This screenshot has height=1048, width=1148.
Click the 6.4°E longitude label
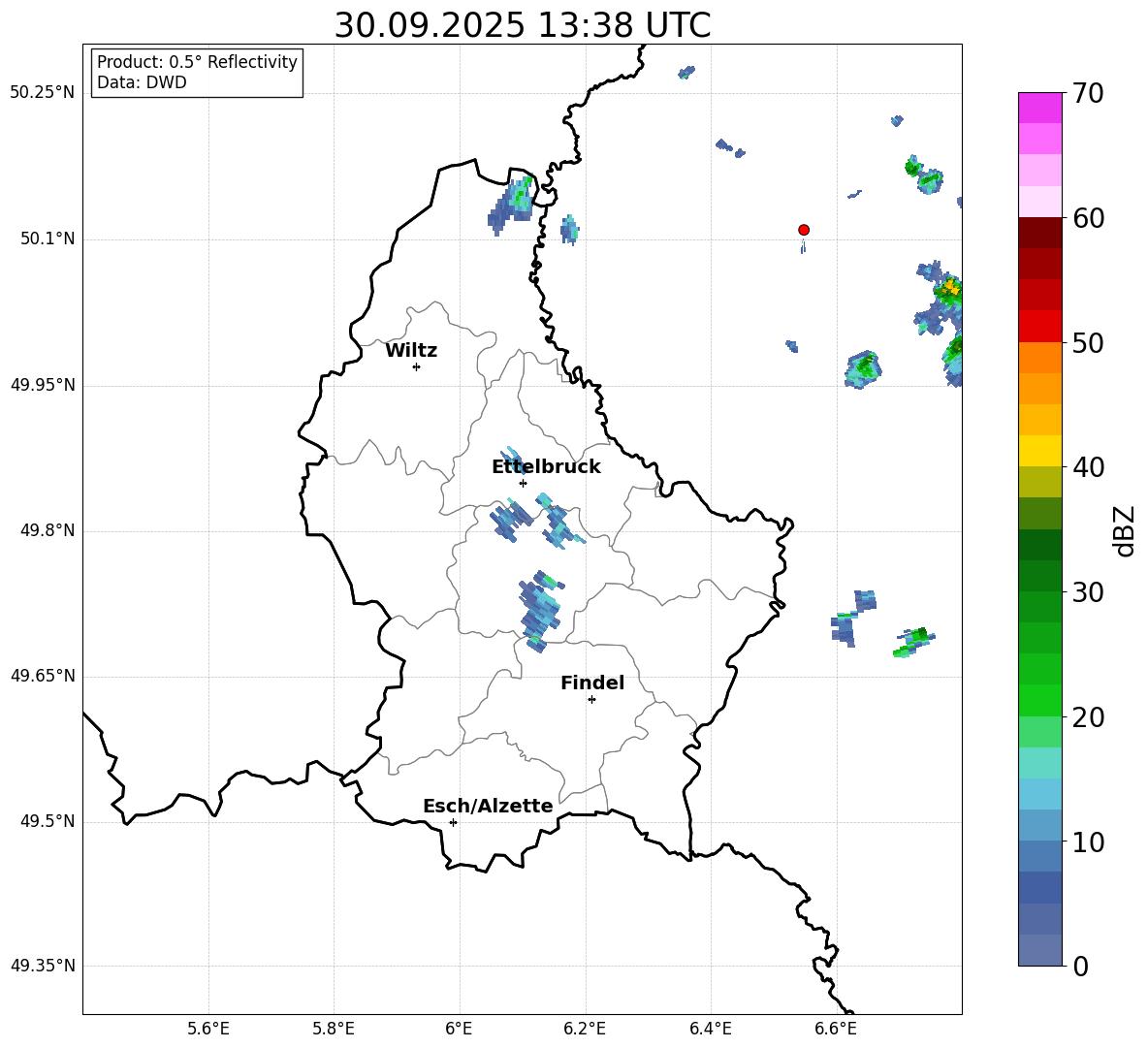[710, 1029]
